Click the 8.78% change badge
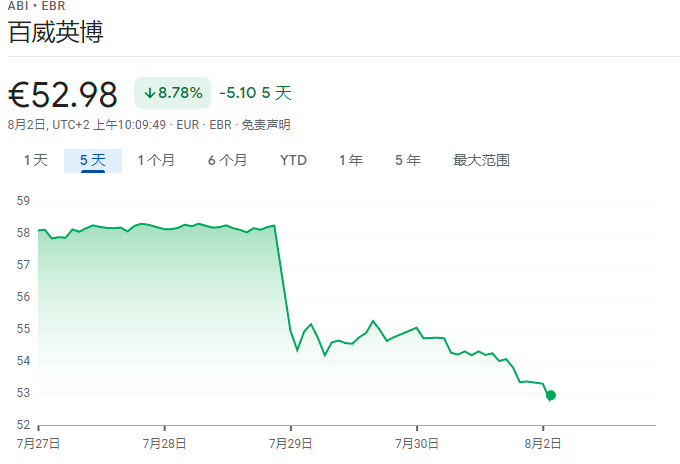Image resolution: width=680 pixels, height=464 pixels. tap(173, 93)
